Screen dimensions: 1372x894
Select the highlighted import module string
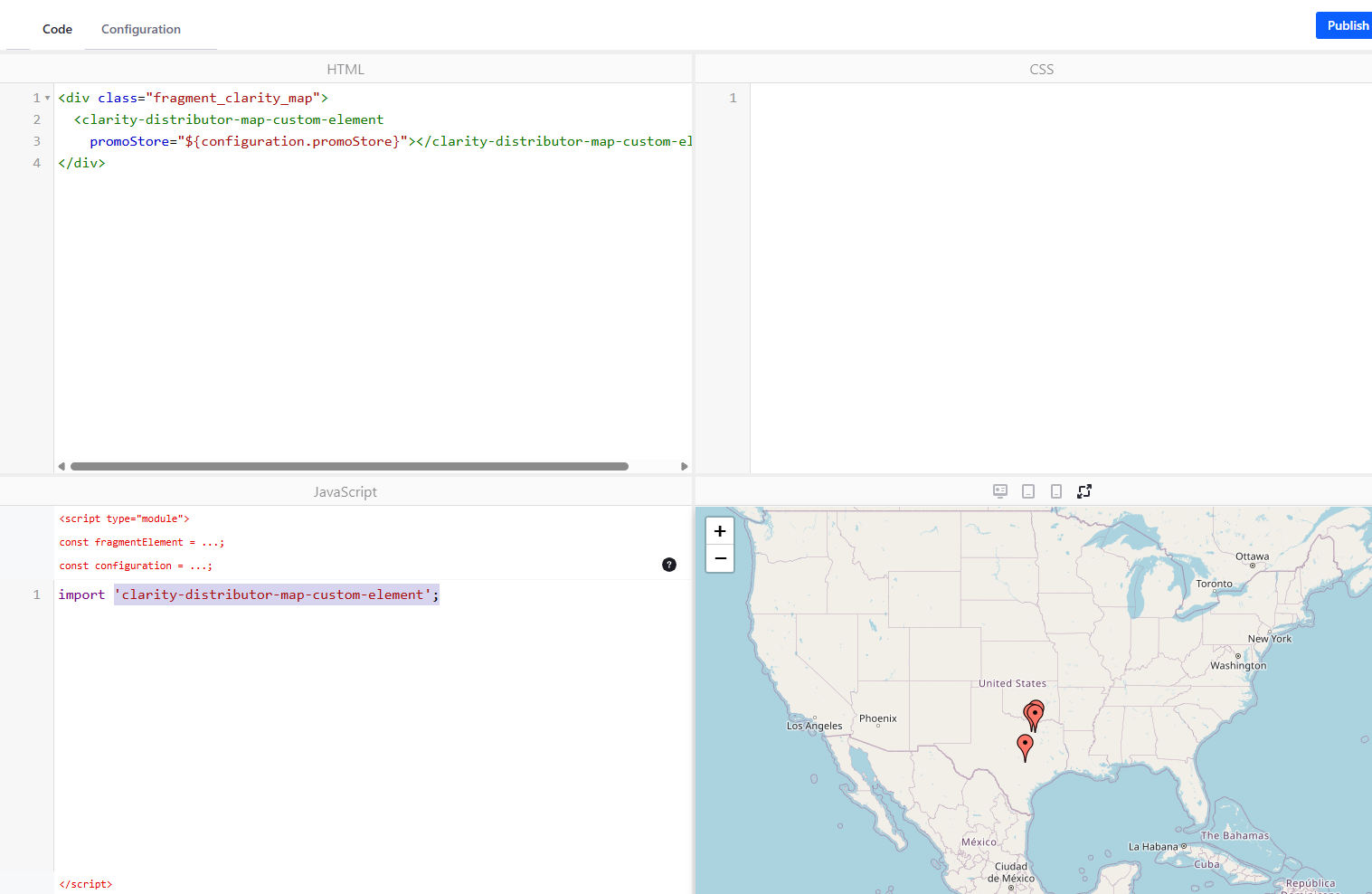(x=277, y=594)
